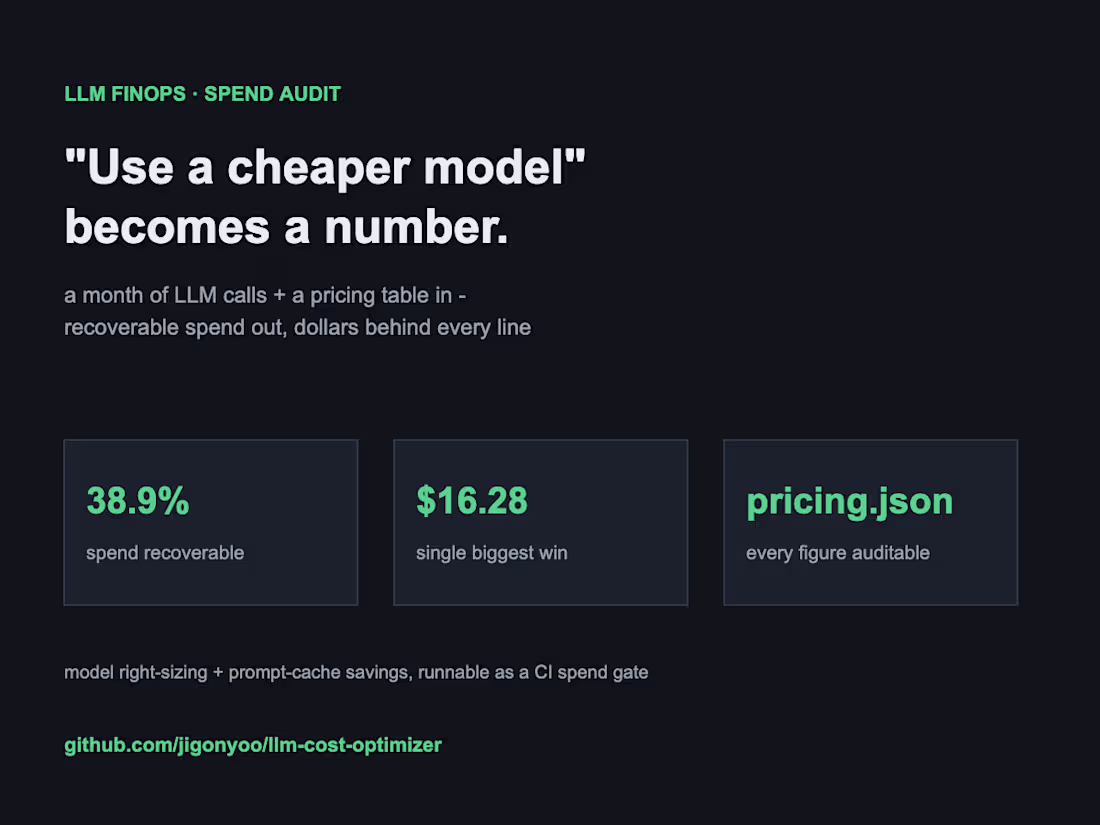The height and width of the screenshot is (825, 1100).
Task: Click the green $16.28 figure
Action: tap(471, 501)
